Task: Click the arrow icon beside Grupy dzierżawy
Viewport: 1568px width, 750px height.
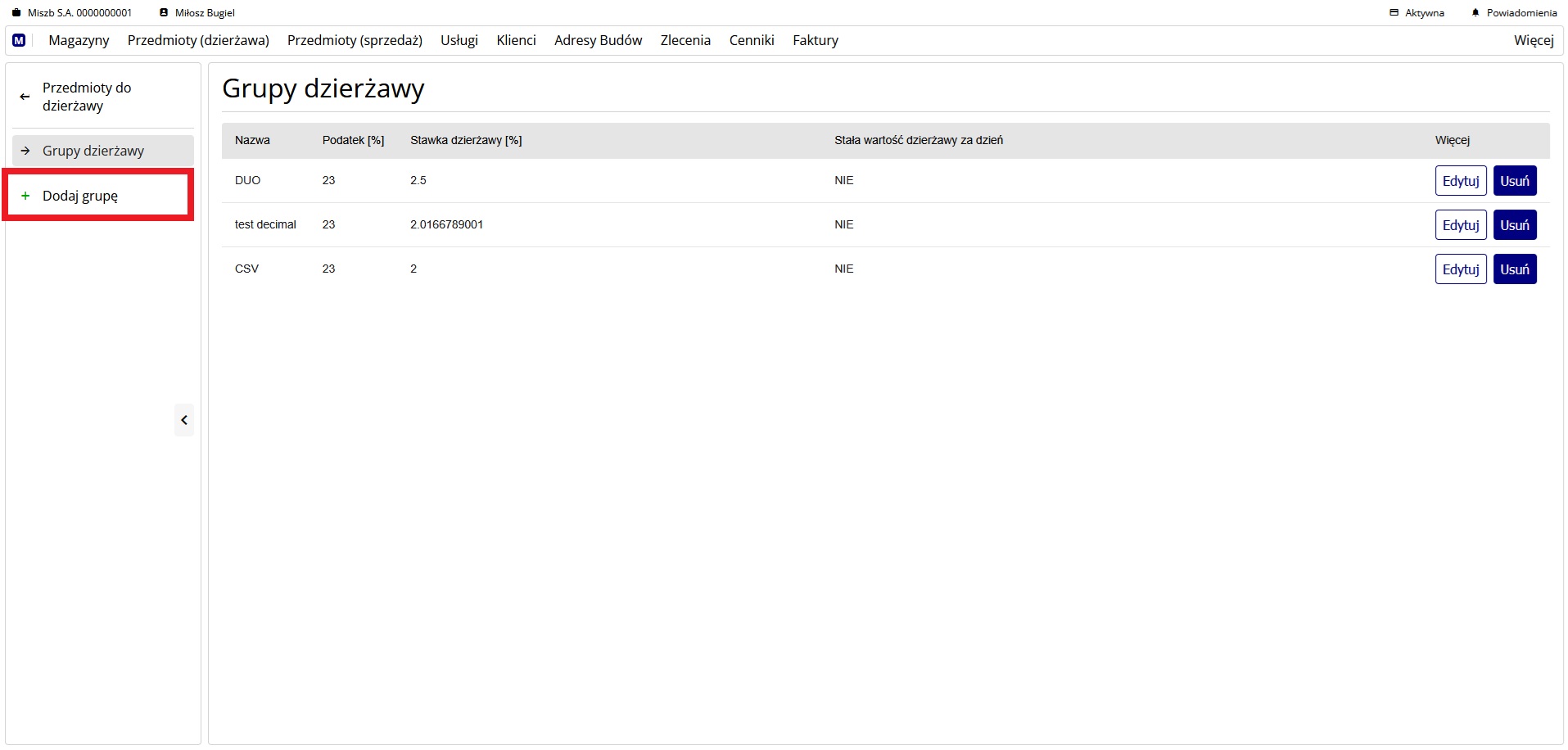Action: 25,151
